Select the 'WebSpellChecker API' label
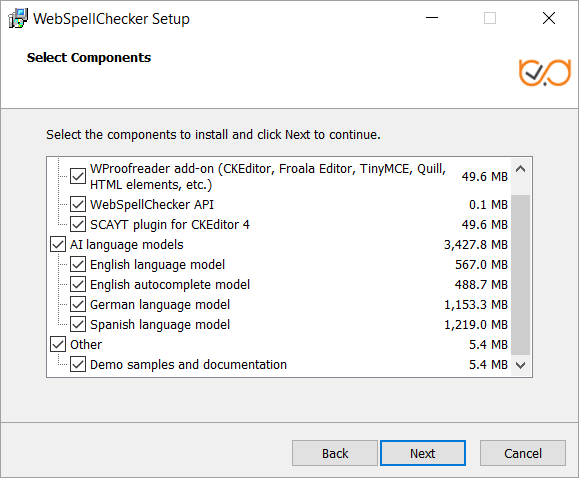Image resolution: width=579 pixels, height=478 pixels. pyautogui.click(x=152, y=205)
